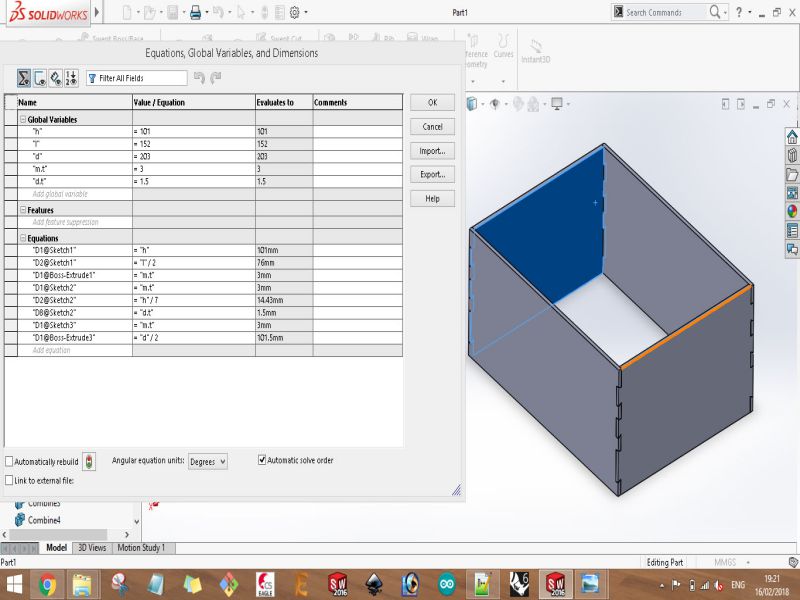Open Arduino from the taskbar
The image size is (800, 600).
446,584
